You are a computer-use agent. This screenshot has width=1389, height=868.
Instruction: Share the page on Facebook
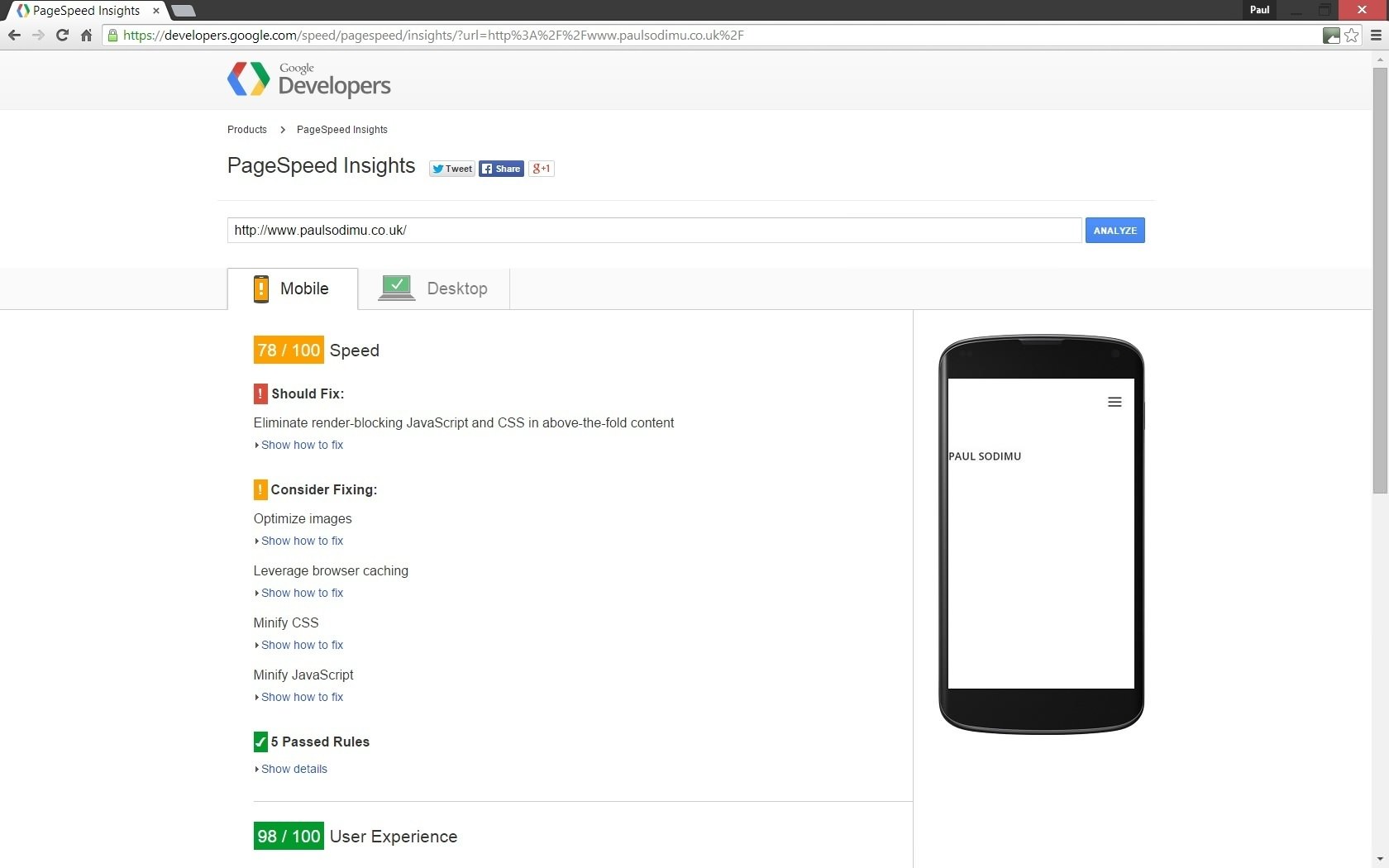point(501,169)
